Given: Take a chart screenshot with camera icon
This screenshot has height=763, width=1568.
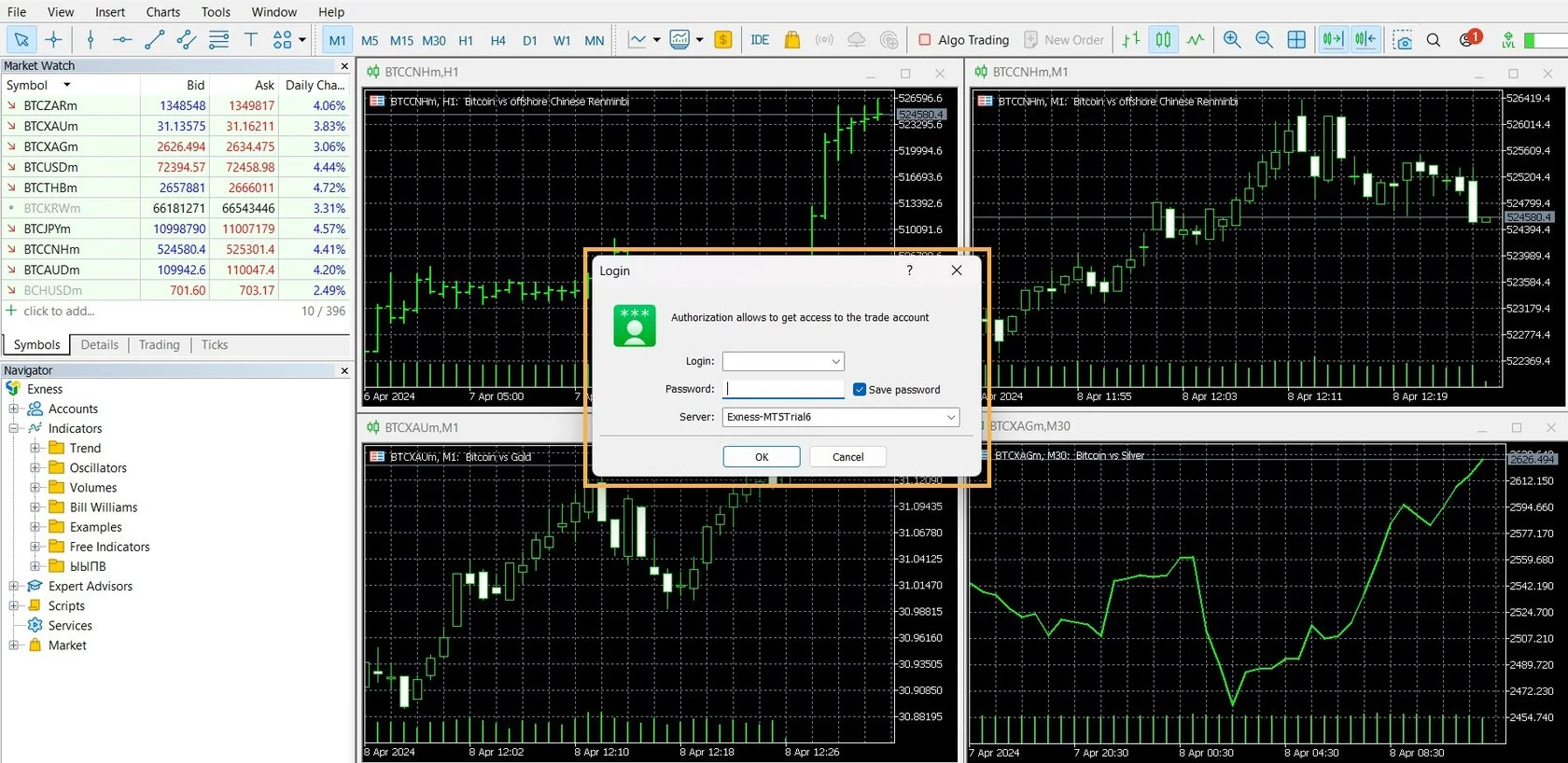Looking at the screenshot, I should (x=1402, y=39).
